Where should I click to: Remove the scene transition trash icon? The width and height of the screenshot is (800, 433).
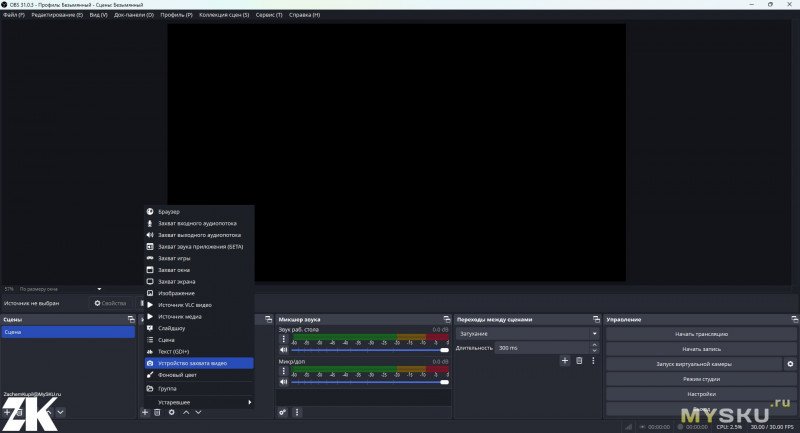click(579, 361)
